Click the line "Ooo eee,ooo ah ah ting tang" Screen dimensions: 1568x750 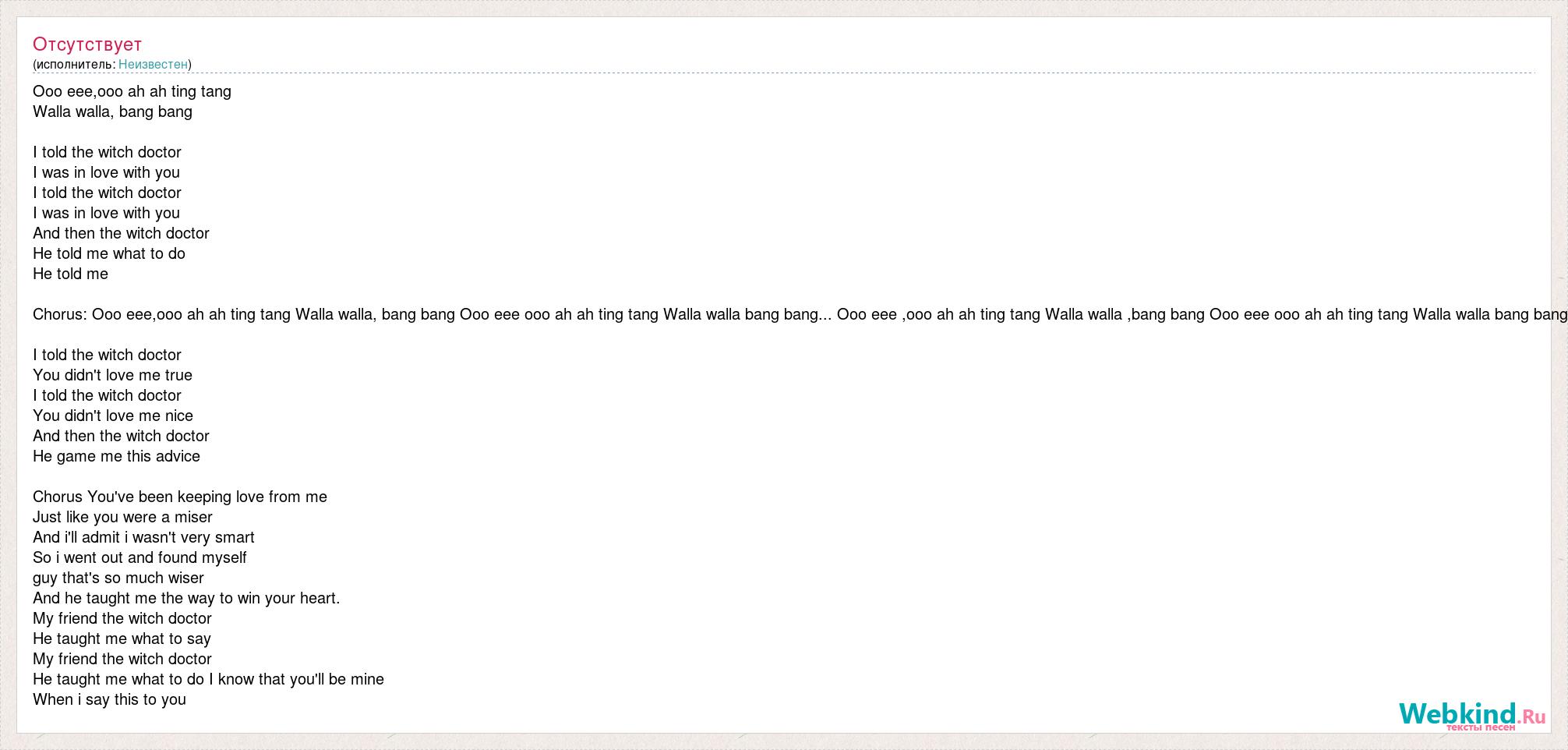click(x=132, y=91)
